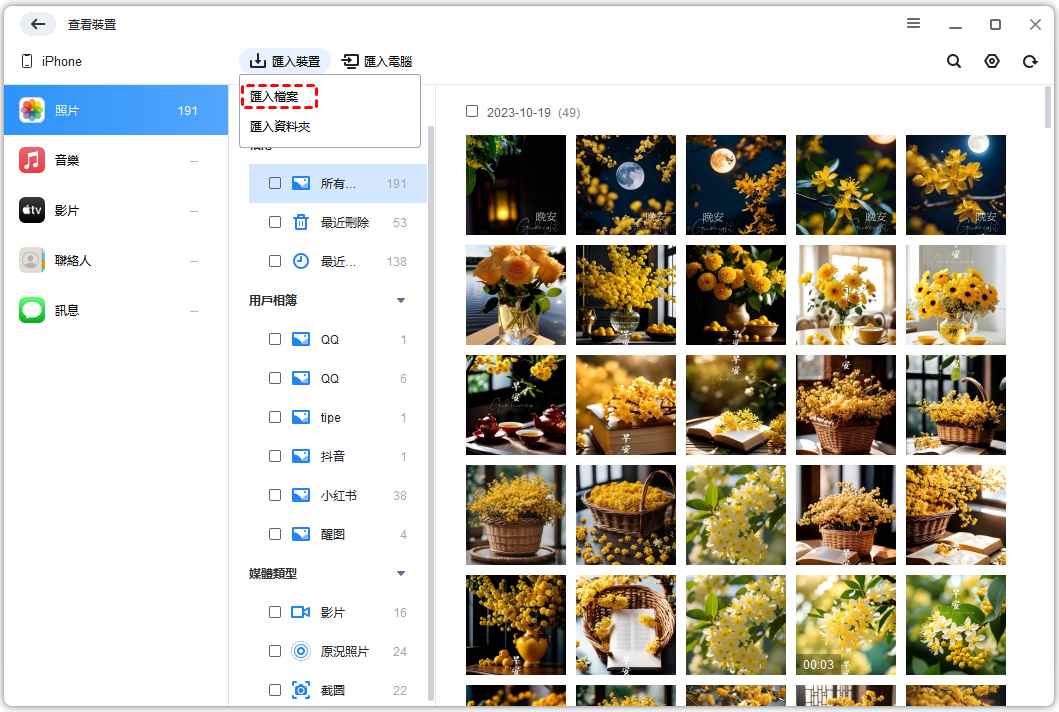Open the video thumbnail labeled 00:03
The image size is (1059, 712).
pos(845,624)
